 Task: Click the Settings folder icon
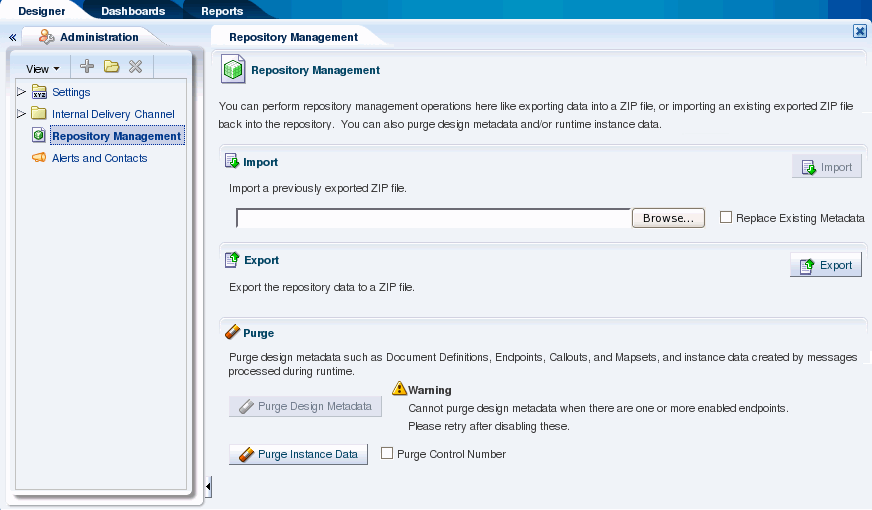coord(39,91)
